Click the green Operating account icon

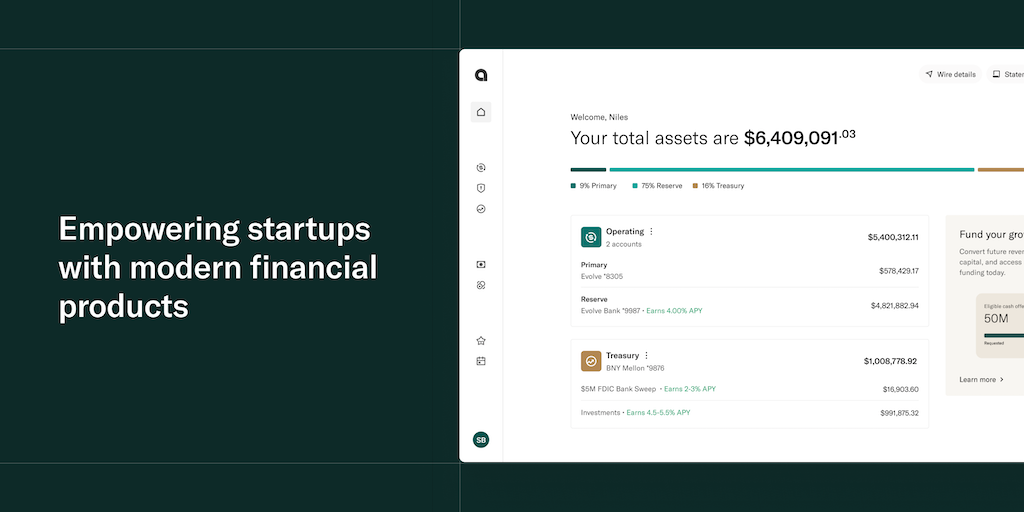[x=591, y=237]
